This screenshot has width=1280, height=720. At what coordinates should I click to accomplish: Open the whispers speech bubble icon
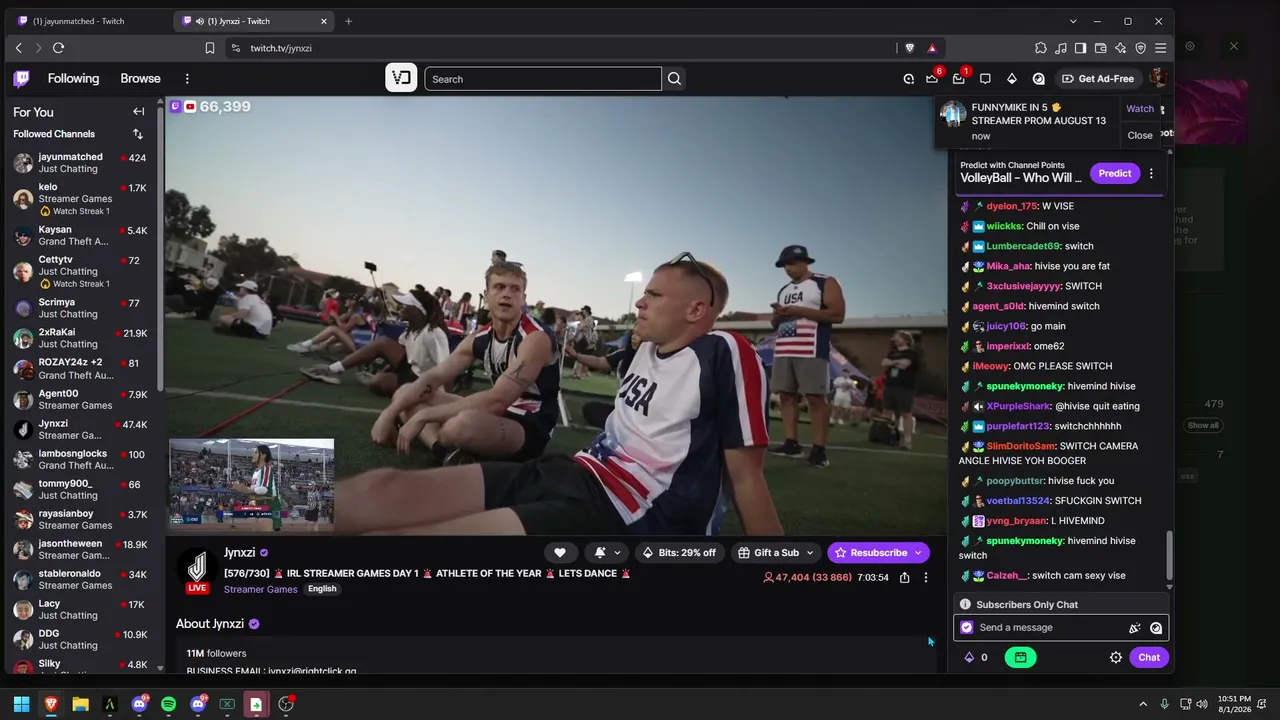[985, 79]
